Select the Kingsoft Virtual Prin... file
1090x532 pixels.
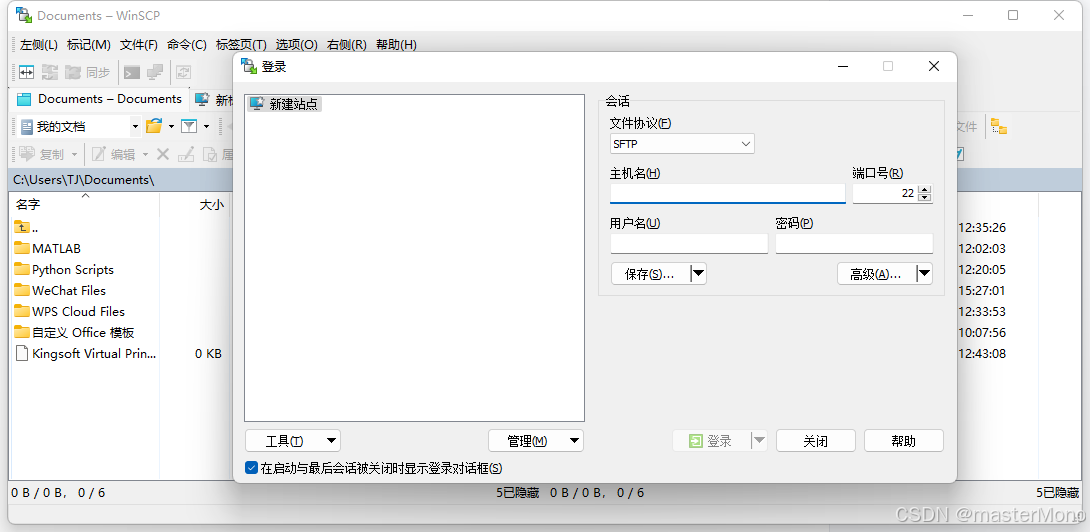pos(86,353)
